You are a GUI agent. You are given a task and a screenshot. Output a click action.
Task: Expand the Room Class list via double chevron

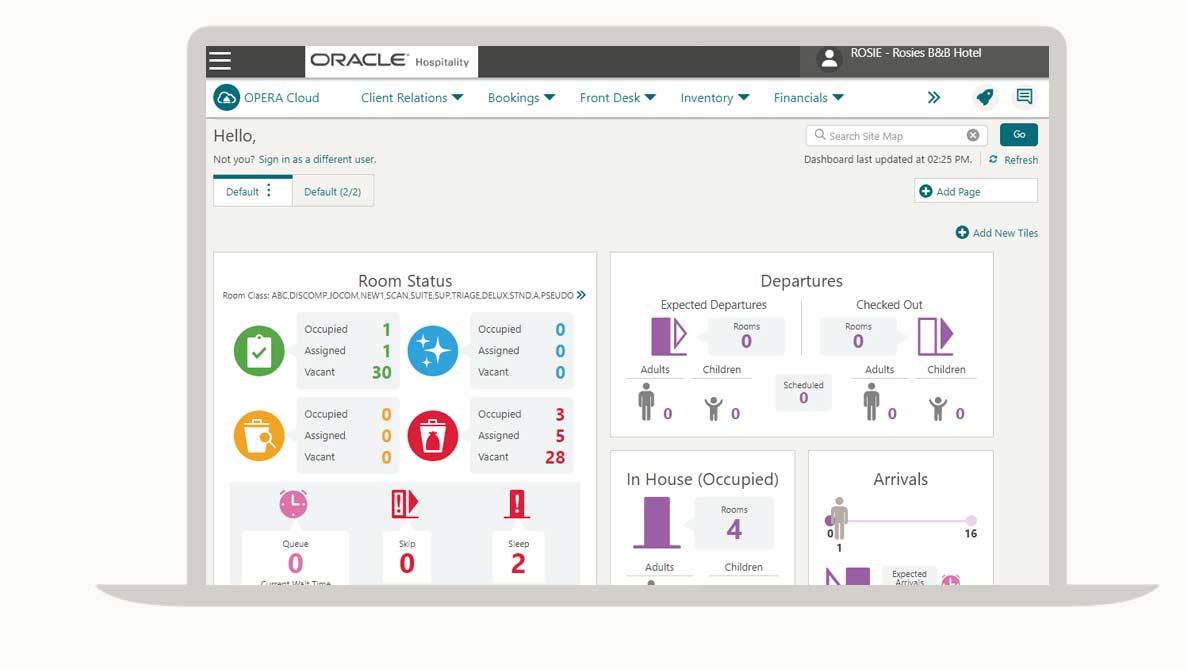pos(581,295)
